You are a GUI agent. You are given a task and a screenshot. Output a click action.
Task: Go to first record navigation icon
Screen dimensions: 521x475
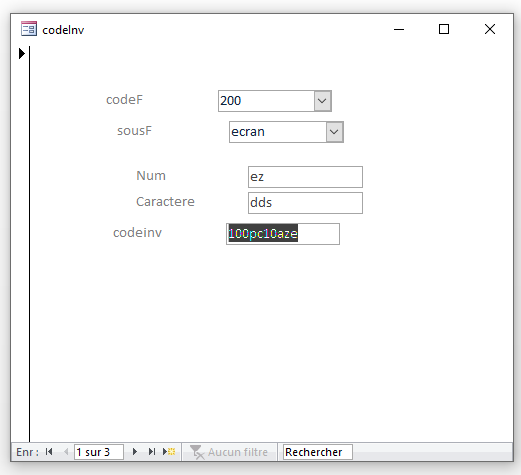tap(49, 452)
